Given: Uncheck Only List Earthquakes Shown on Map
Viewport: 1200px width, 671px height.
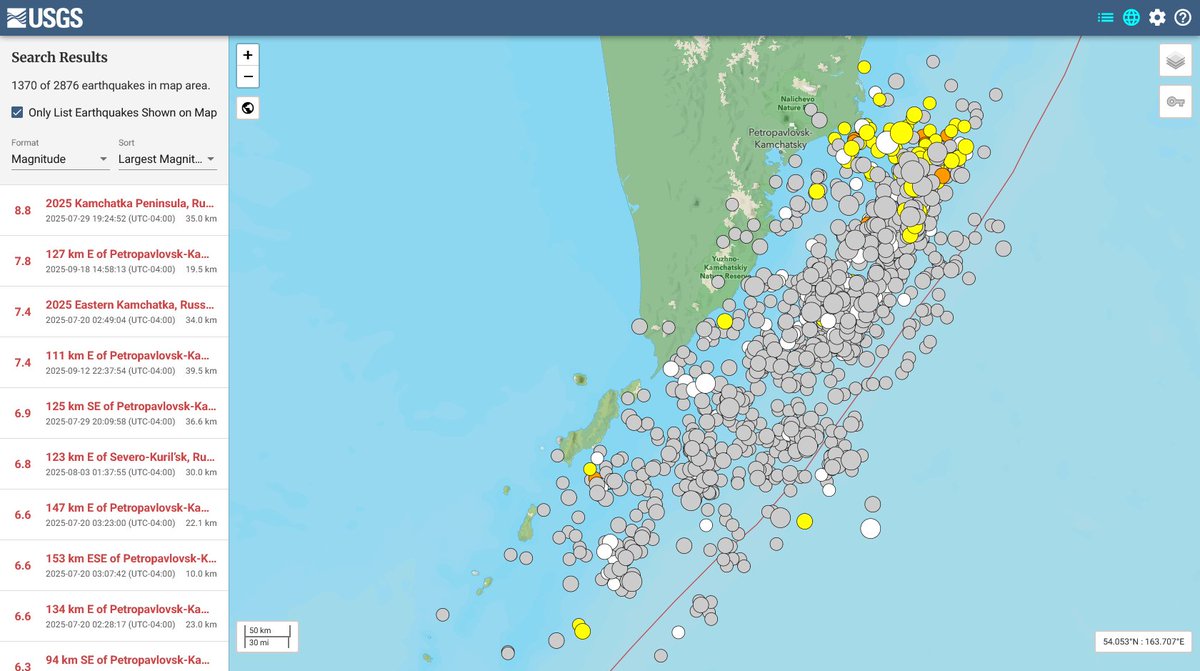Looking at the screenshot, I should 16,112.
